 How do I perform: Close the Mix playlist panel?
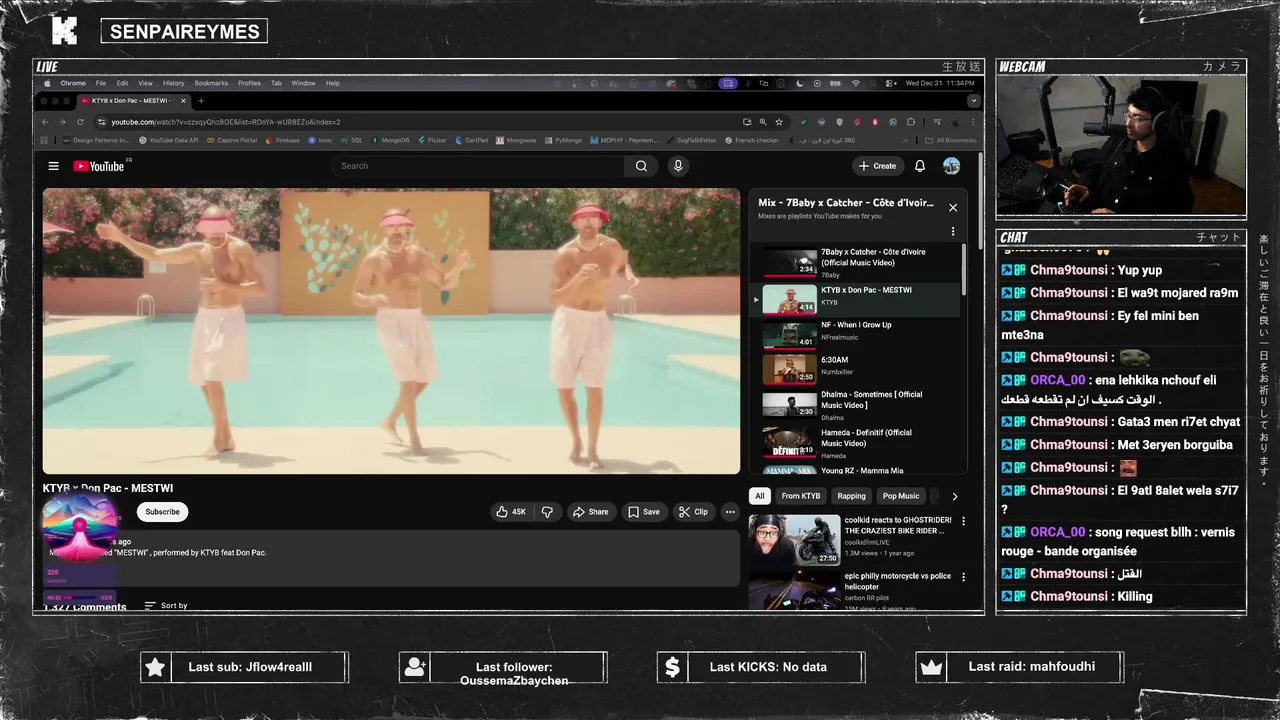(953, 208)
